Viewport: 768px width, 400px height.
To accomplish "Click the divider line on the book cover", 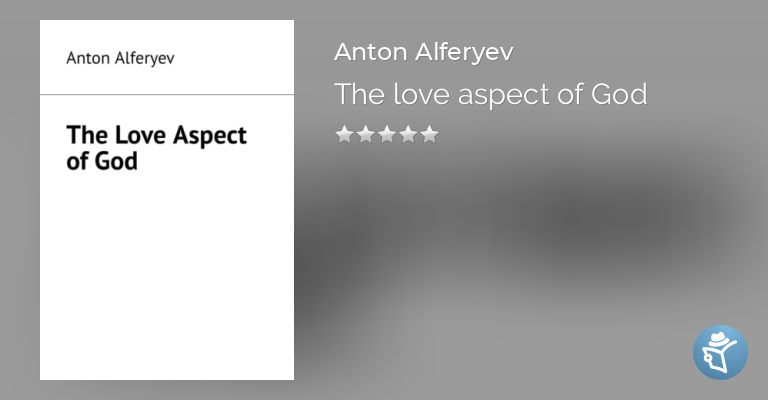I will tap(167, 95).
